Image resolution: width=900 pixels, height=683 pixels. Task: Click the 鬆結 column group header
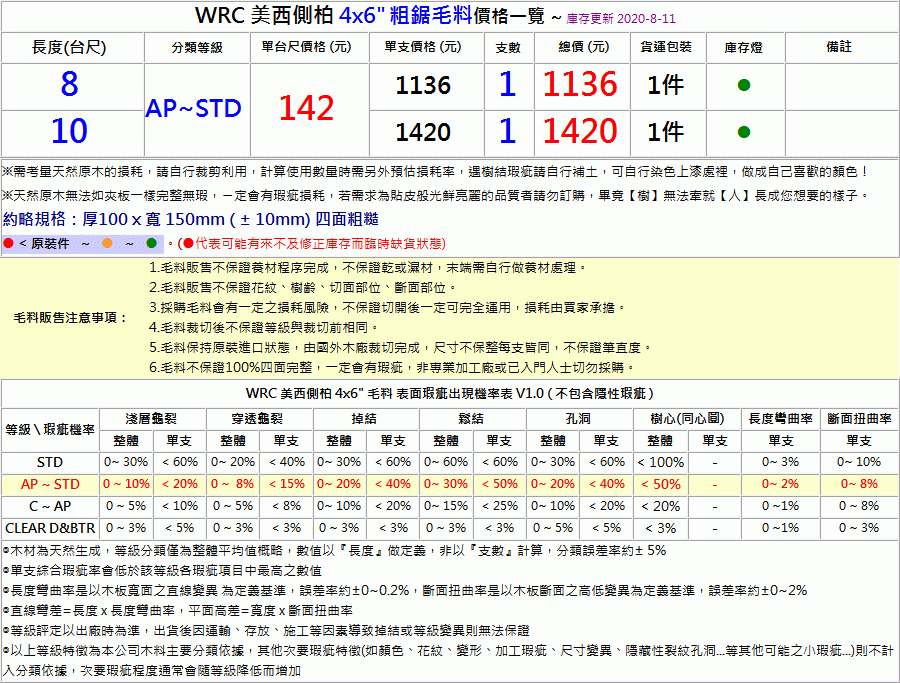click(x=471, y=419)
